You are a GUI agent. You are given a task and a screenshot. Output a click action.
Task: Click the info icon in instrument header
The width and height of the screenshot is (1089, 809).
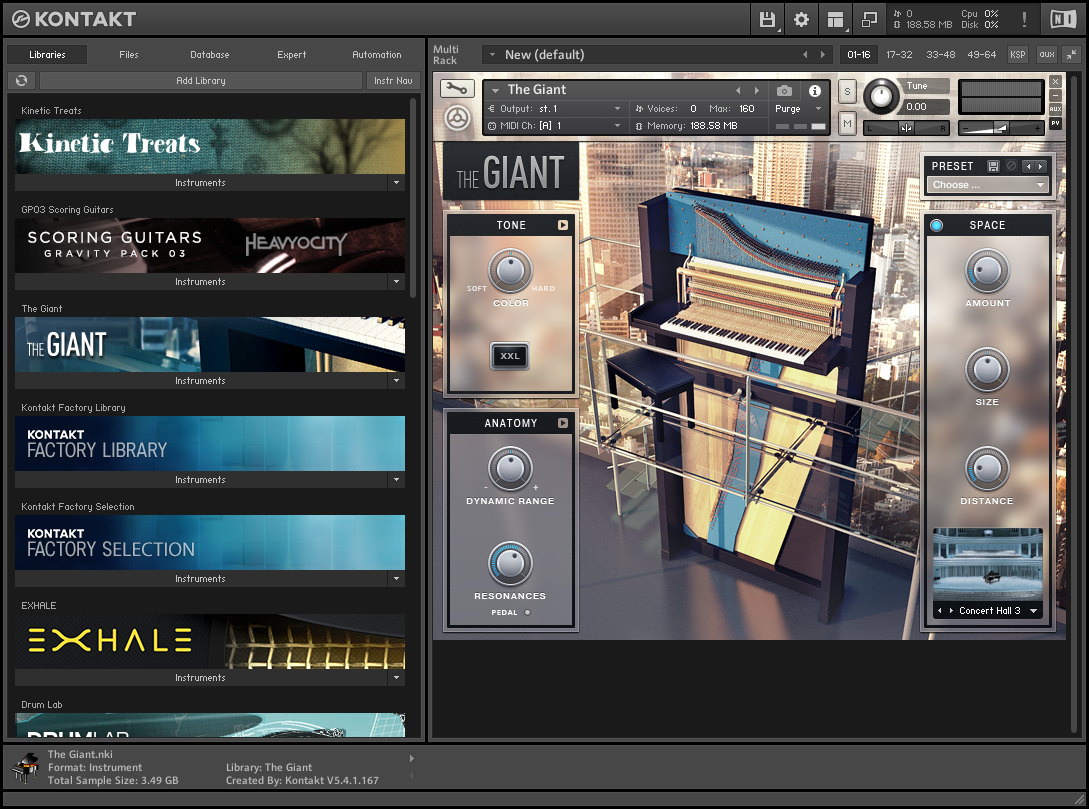point(815,90)
